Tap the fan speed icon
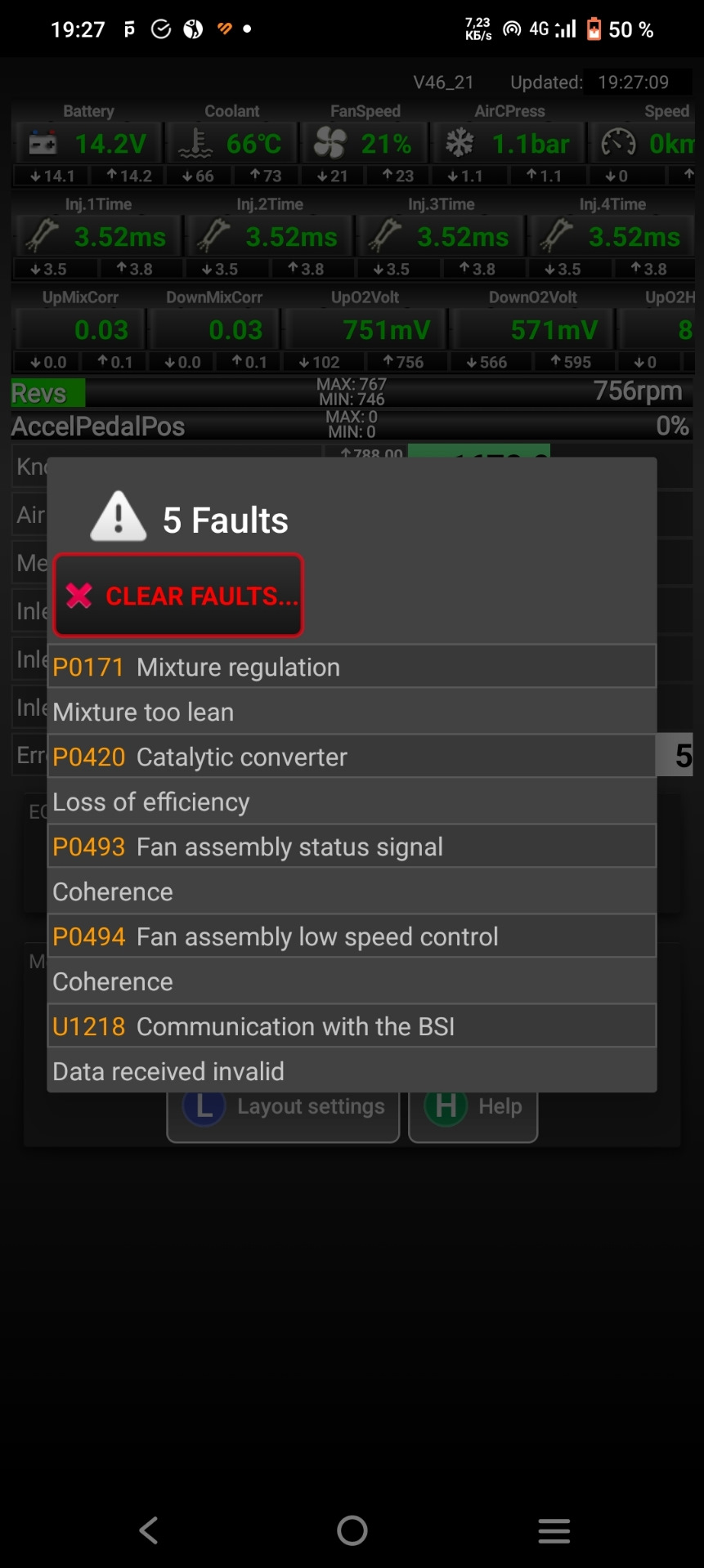This screenshot has height=1568, width=704. 330,144
